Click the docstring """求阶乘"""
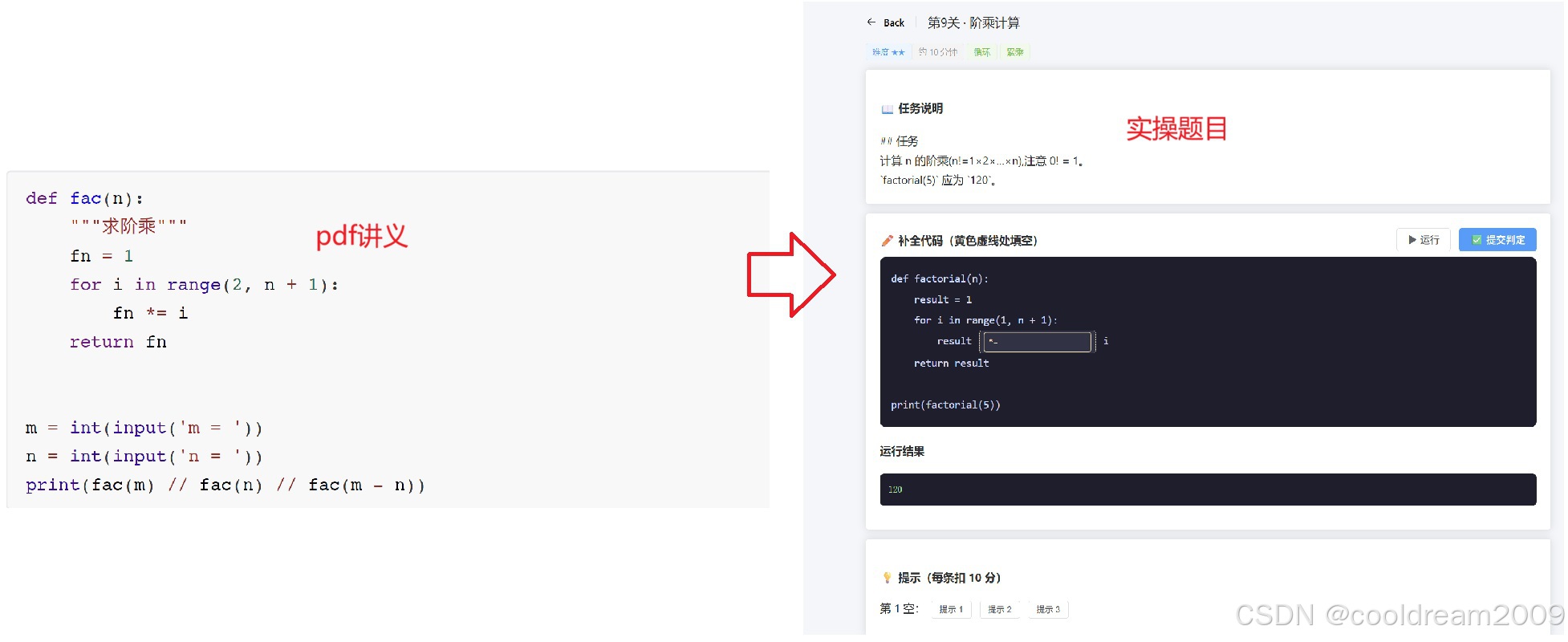 128,226
